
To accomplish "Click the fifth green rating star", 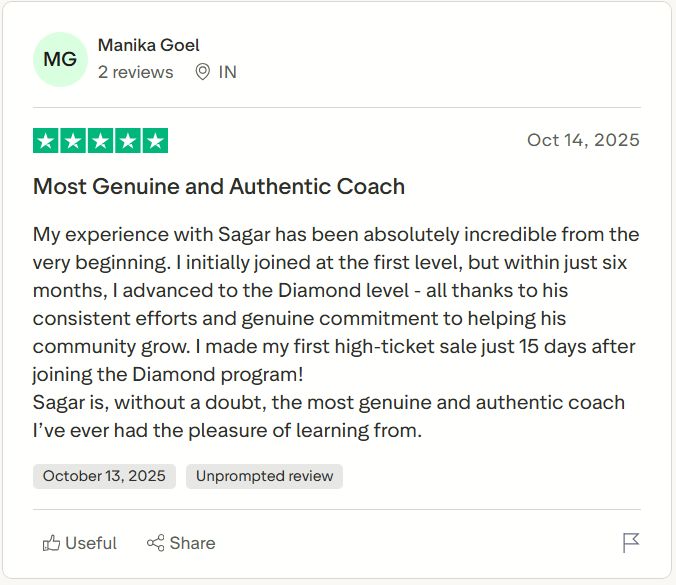I will [154, 141].
